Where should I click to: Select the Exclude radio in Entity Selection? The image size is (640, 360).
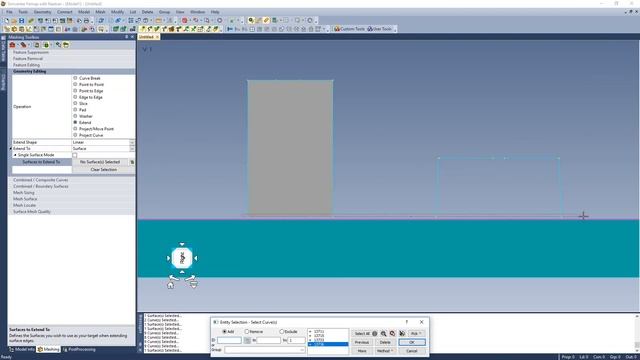coord(281,331)
